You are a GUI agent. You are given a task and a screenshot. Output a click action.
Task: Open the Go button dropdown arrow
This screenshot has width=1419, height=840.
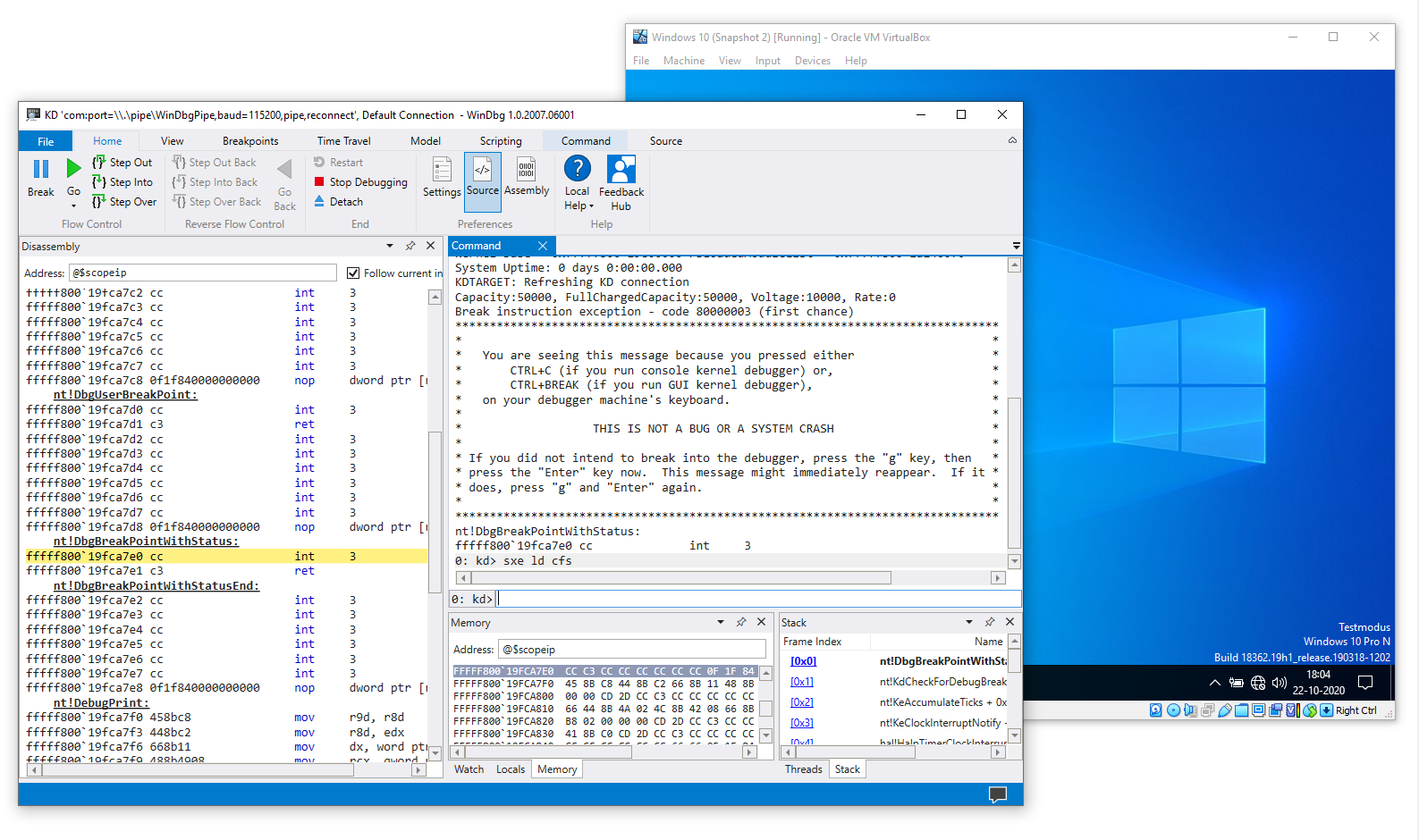73,206
